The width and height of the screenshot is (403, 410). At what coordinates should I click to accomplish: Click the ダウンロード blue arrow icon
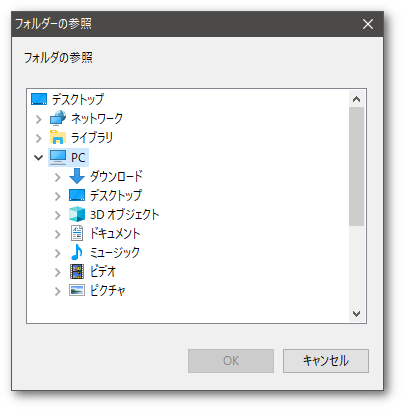coord(77,176)
